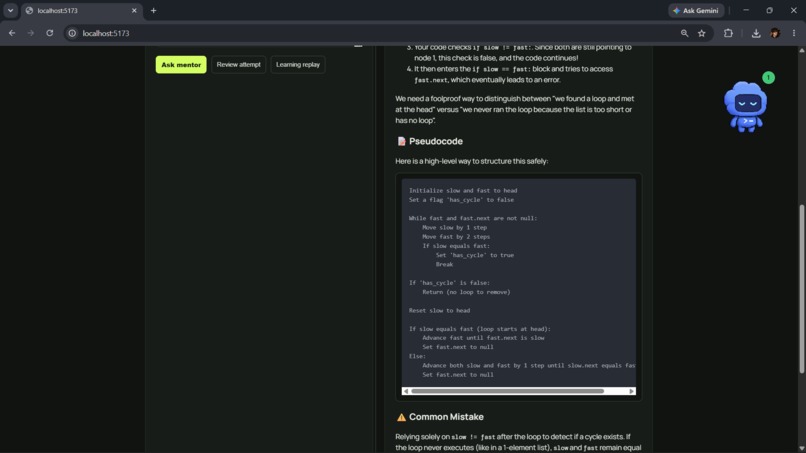Click the Pseudocode document icon

[401, 141]
